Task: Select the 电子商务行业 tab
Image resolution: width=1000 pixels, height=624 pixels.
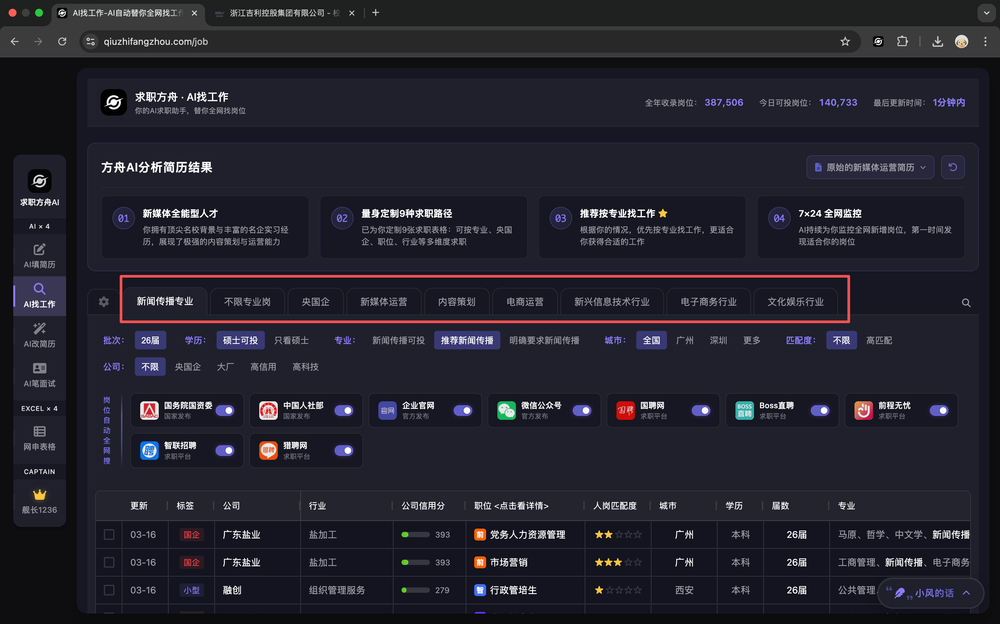Action: tap(708, 301)
